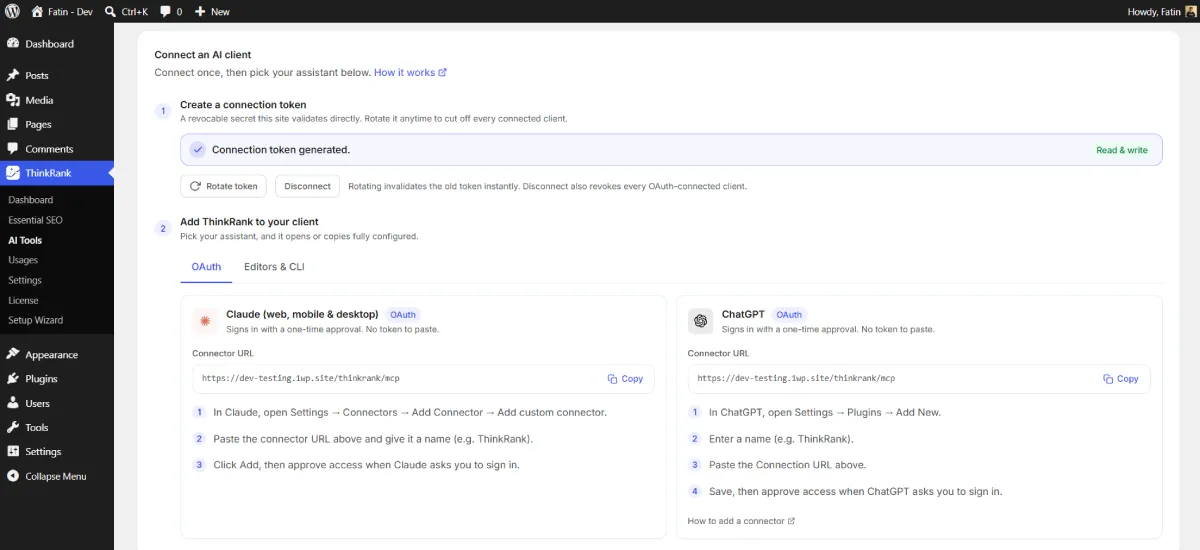1200x550 pixels.
Task: Open the Usages submenu item
Action: coord(23,260)
